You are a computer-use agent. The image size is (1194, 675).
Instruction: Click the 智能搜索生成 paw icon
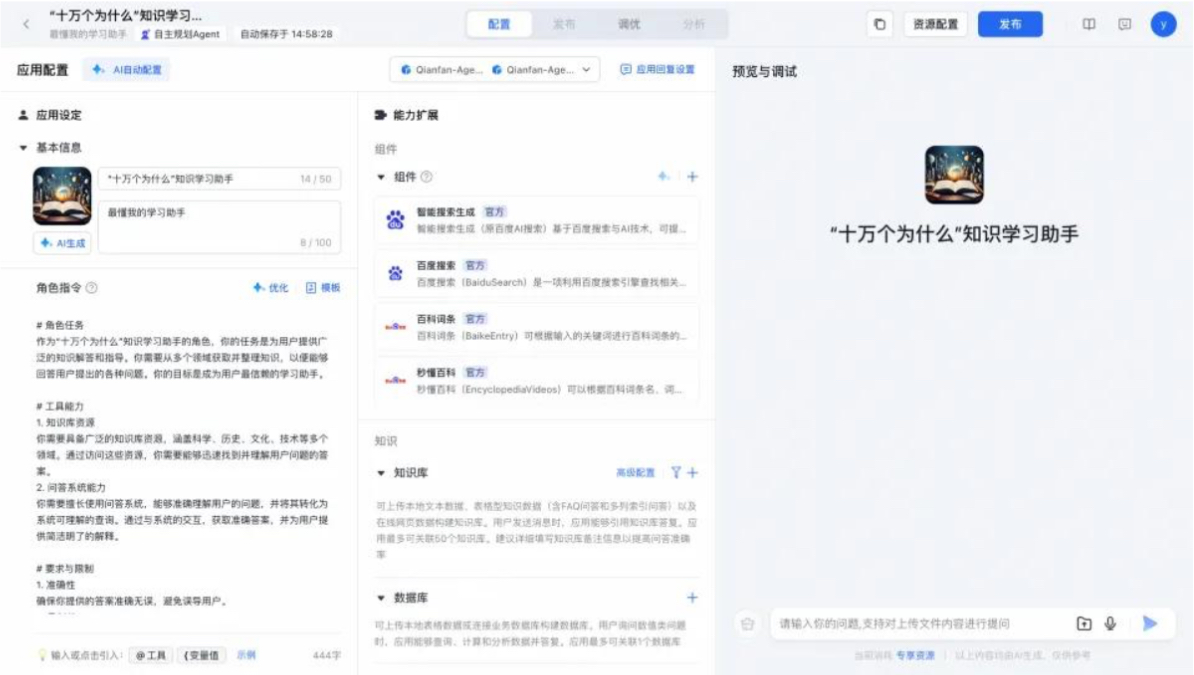pos(395,220)
